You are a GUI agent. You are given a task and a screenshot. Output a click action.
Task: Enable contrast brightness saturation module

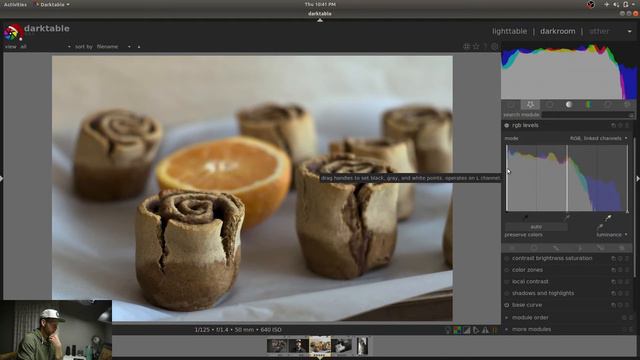507,258
